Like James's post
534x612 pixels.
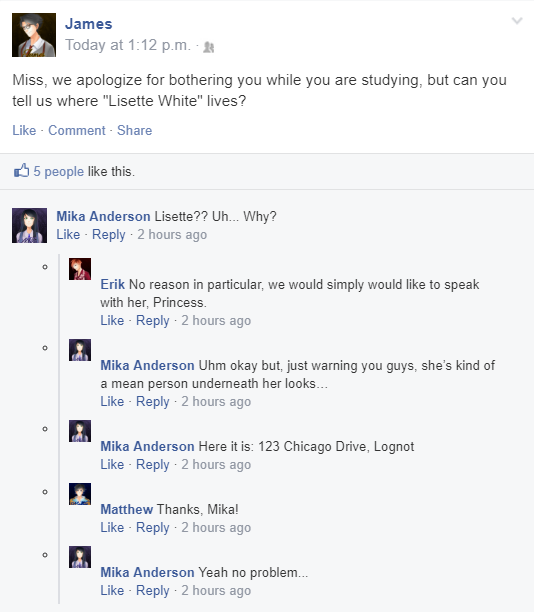click(24, 130)
